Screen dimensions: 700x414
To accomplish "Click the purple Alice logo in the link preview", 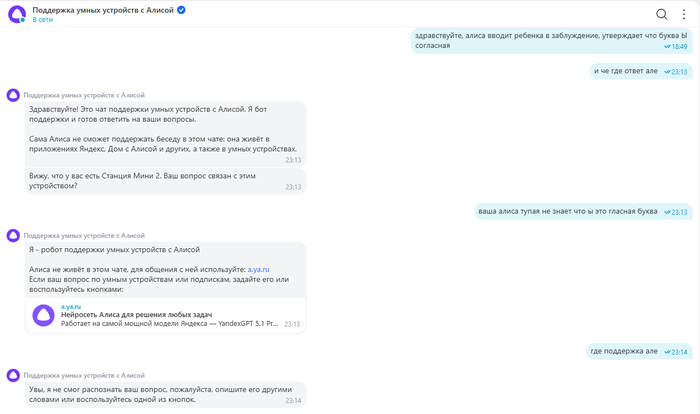I will [44, 315].
